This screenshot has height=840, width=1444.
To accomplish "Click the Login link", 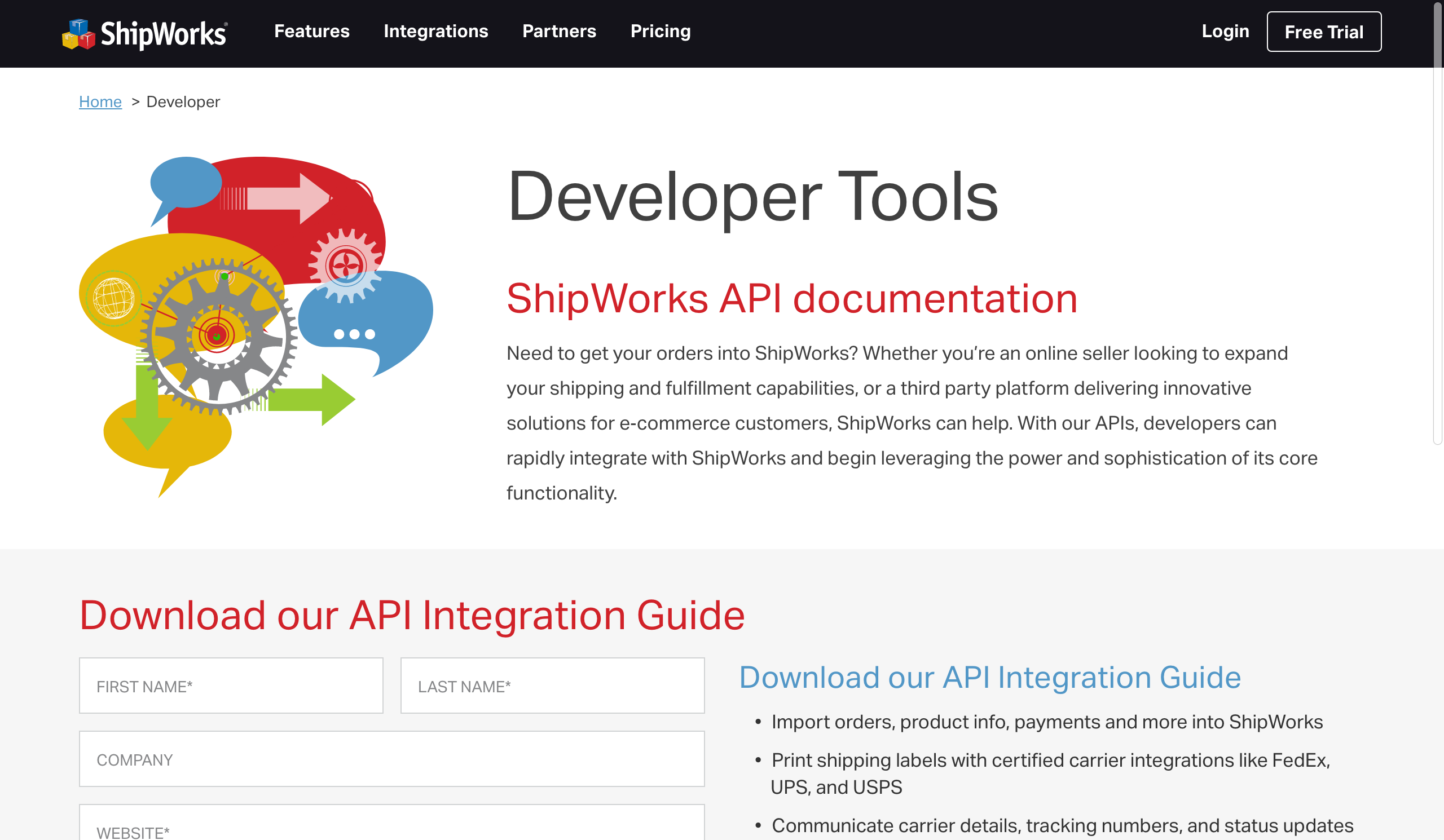I will tap(1225, 31).
